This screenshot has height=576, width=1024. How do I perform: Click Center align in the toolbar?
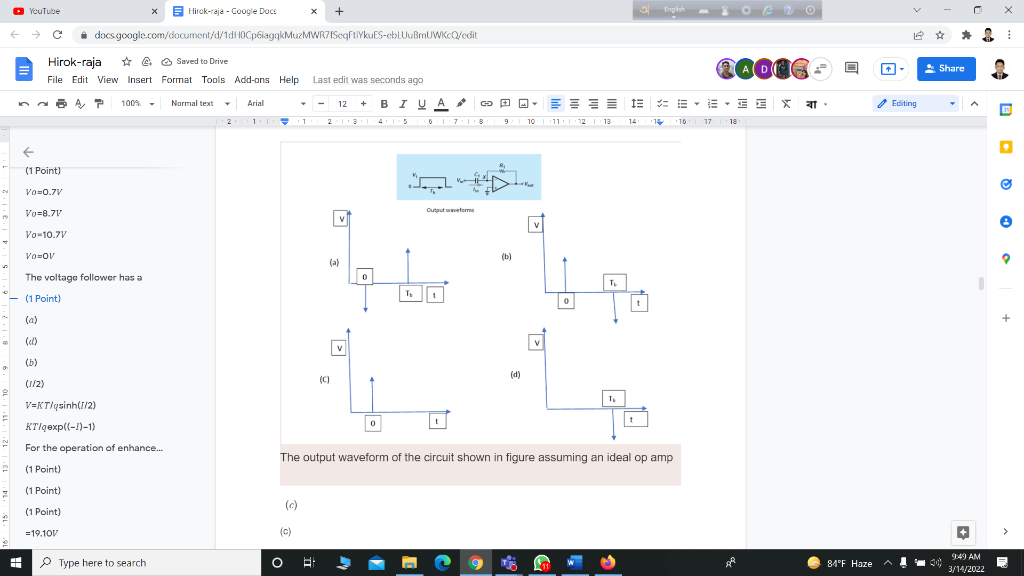coord(575,104)
